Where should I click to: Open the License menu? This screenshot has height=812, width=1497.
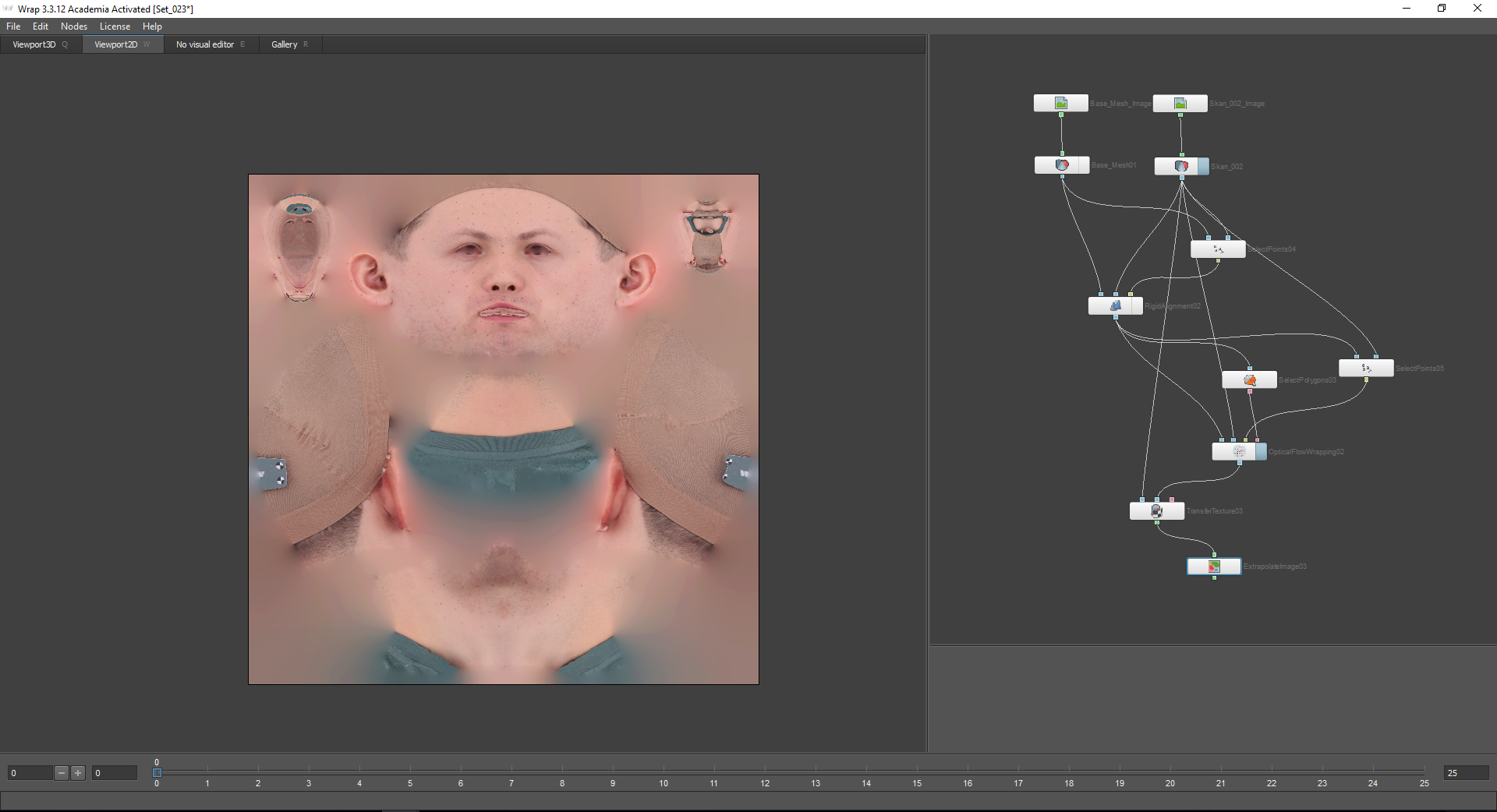pos(115,26)
